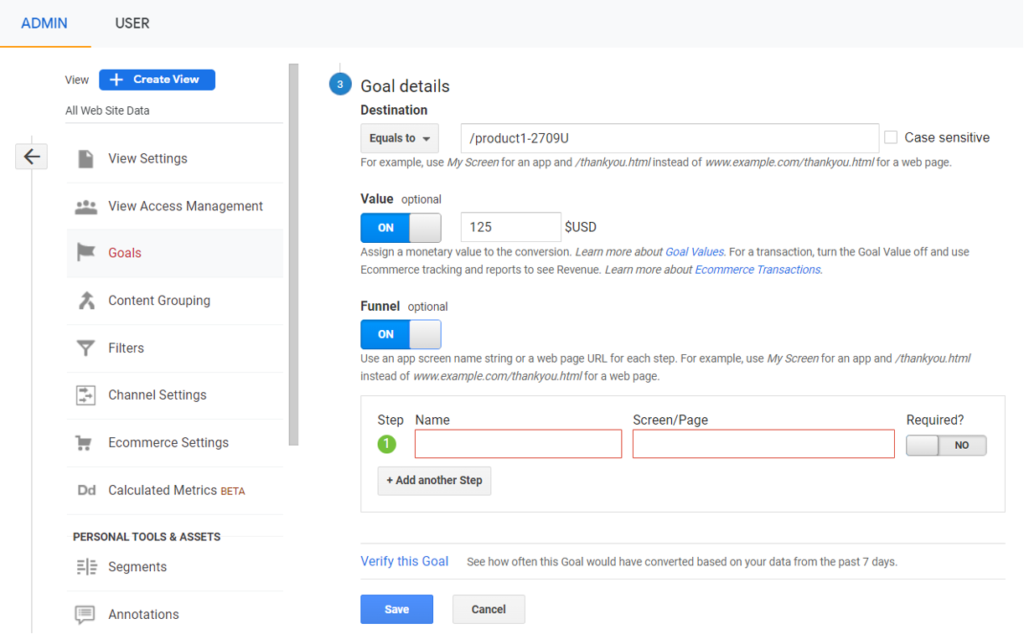Save the goal details
Screen dimensions: 1024x634
point(396,608)
